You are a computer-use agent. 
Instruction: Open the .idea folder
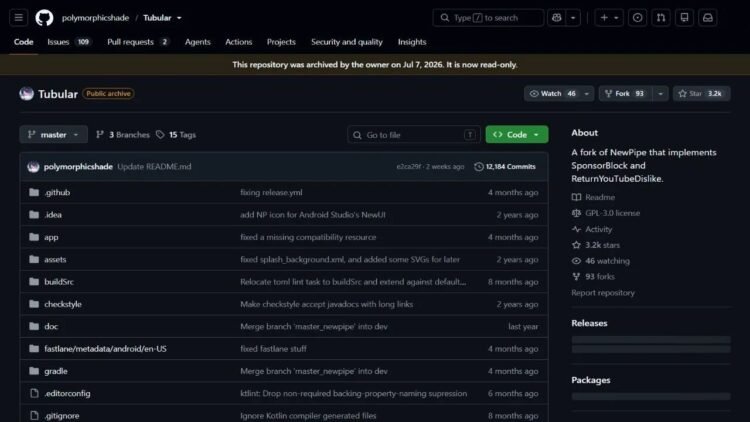(53, 215)
